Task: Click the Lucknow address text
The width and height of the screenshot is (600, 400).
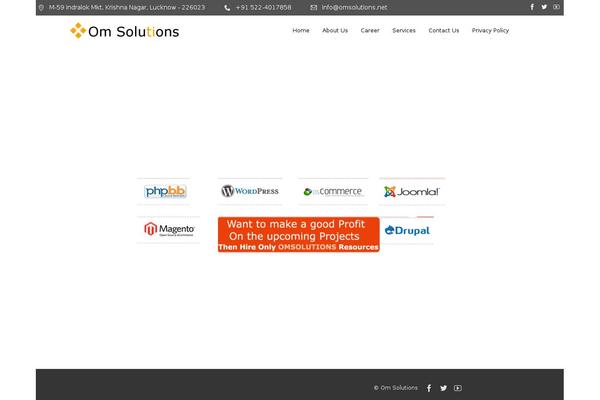Action: pos(127,7)
